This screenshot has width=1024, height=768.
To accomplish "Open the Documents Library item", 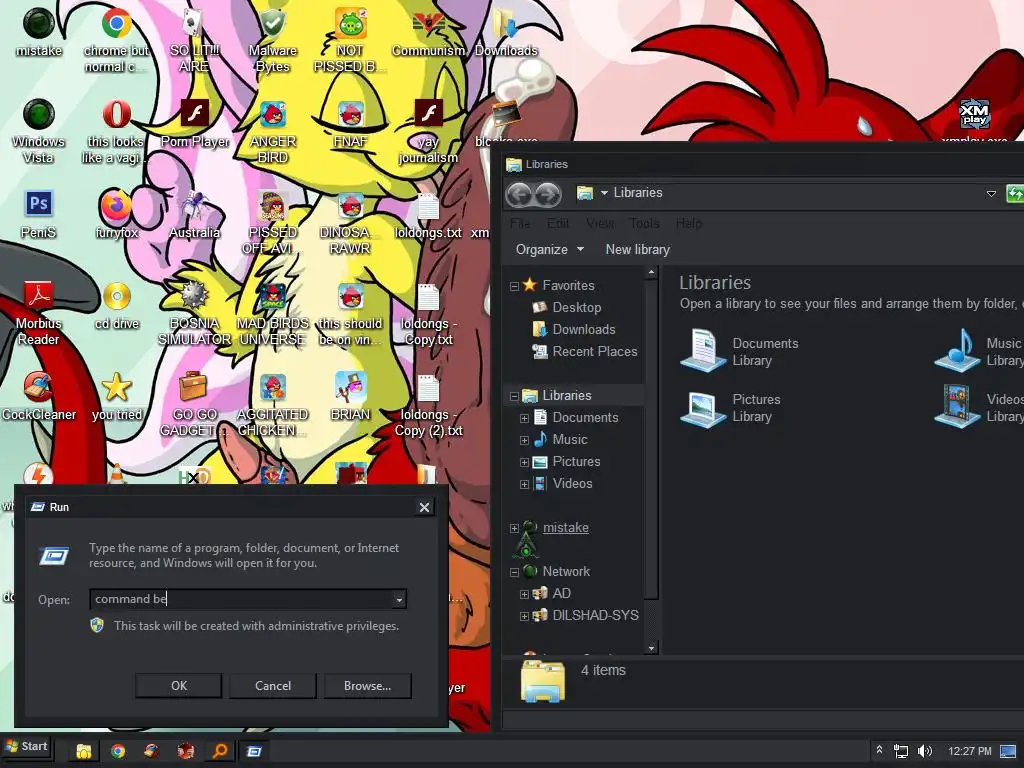I will [739, 351].
